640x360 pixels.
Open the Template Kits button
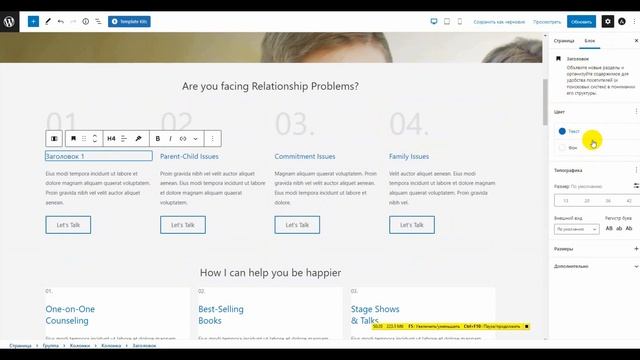tap(129, 21)
